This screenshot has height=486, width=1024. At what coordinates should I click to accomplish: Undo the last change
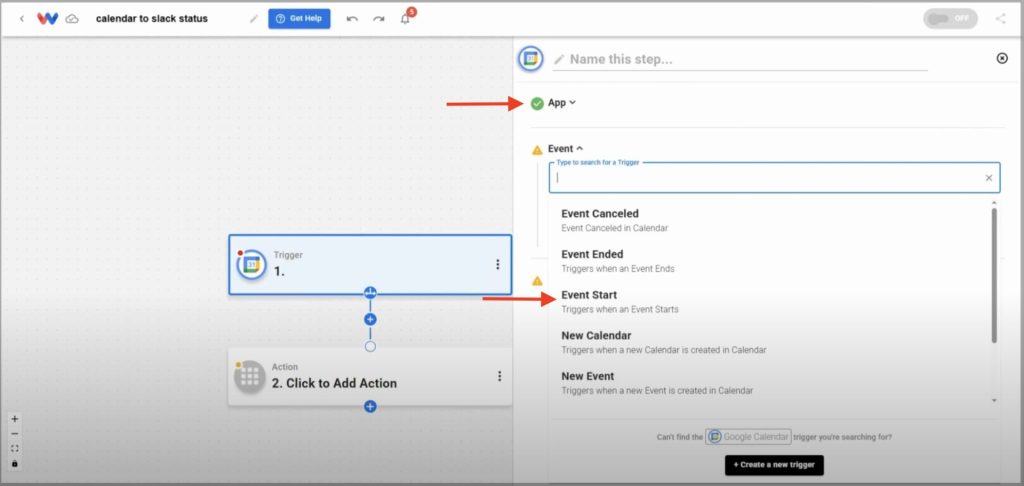[352, 19]
